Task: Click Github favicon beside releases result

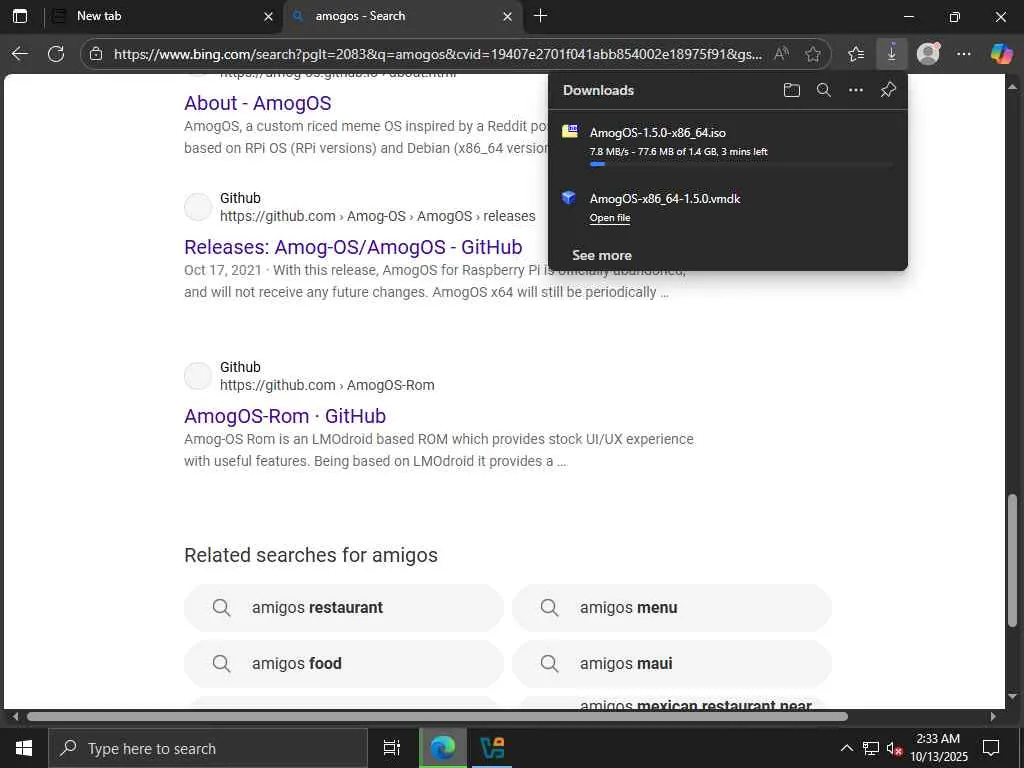Action: (198, 207)
